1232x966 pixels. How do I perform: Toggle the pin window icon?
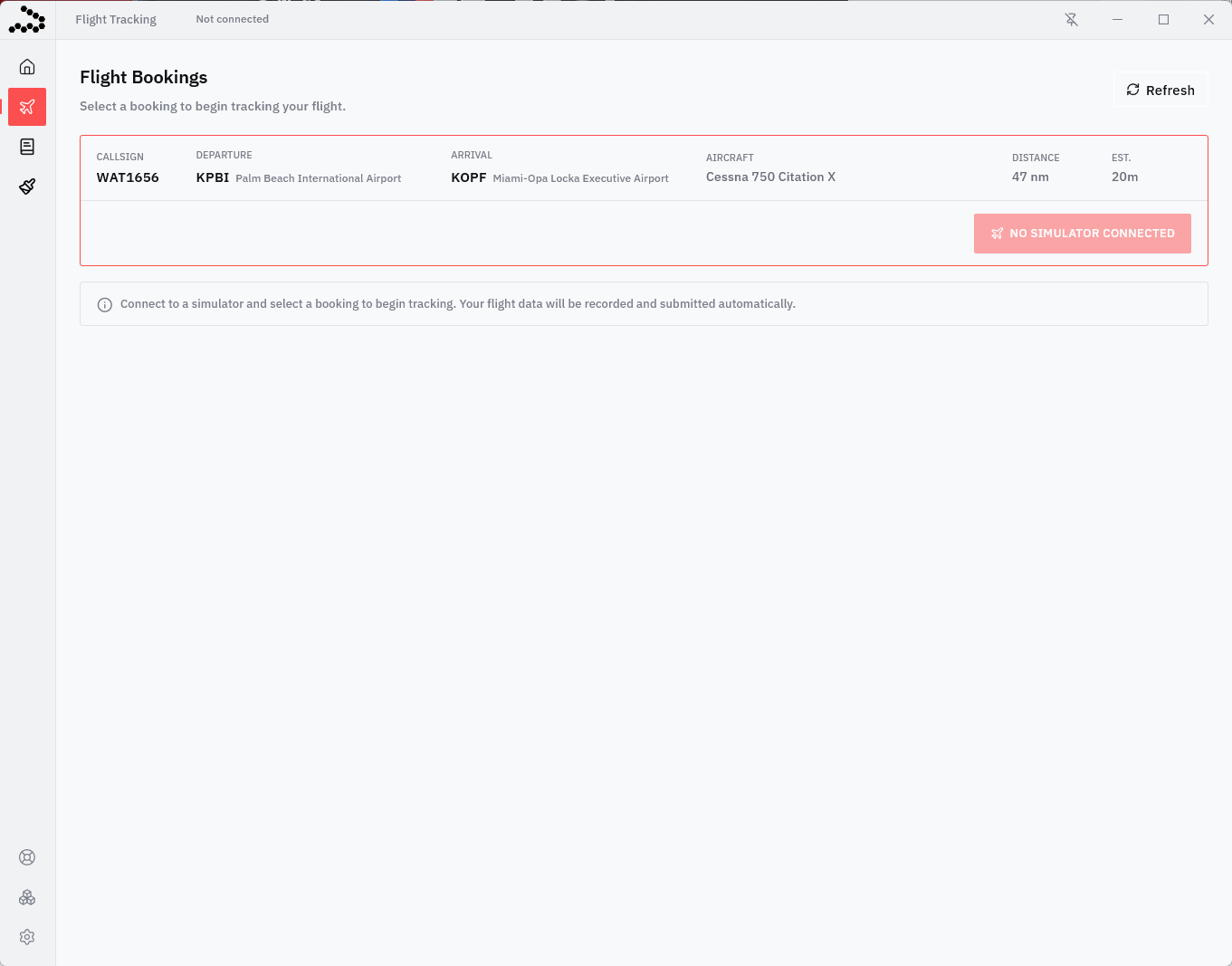click(x=1072, y=19)
